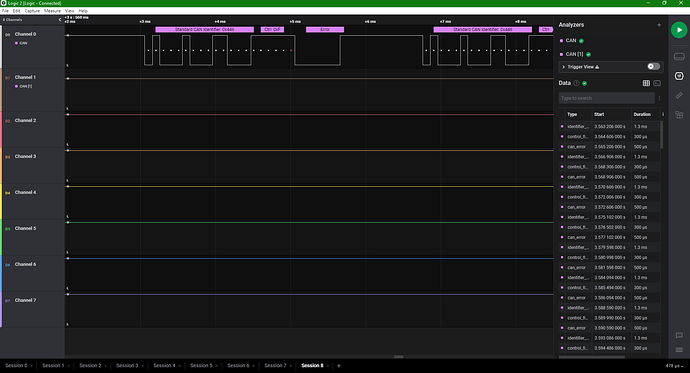The width and height of the screenshot is (690, 373).
Task: Select the CAN [1] analyzer entry
Action: (574, 54)
